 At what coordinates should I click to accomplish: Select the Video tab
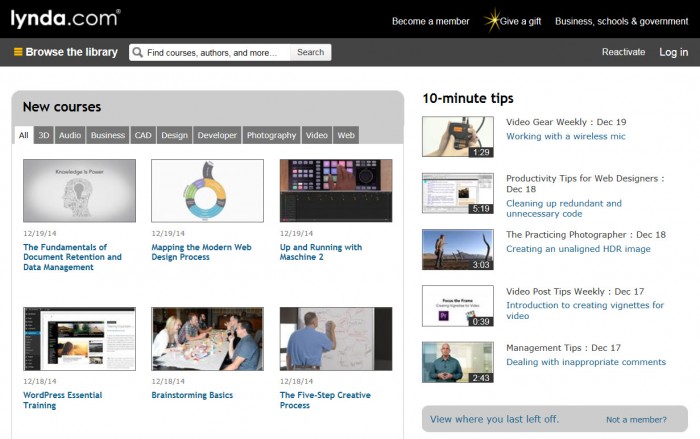pos(317,135)
